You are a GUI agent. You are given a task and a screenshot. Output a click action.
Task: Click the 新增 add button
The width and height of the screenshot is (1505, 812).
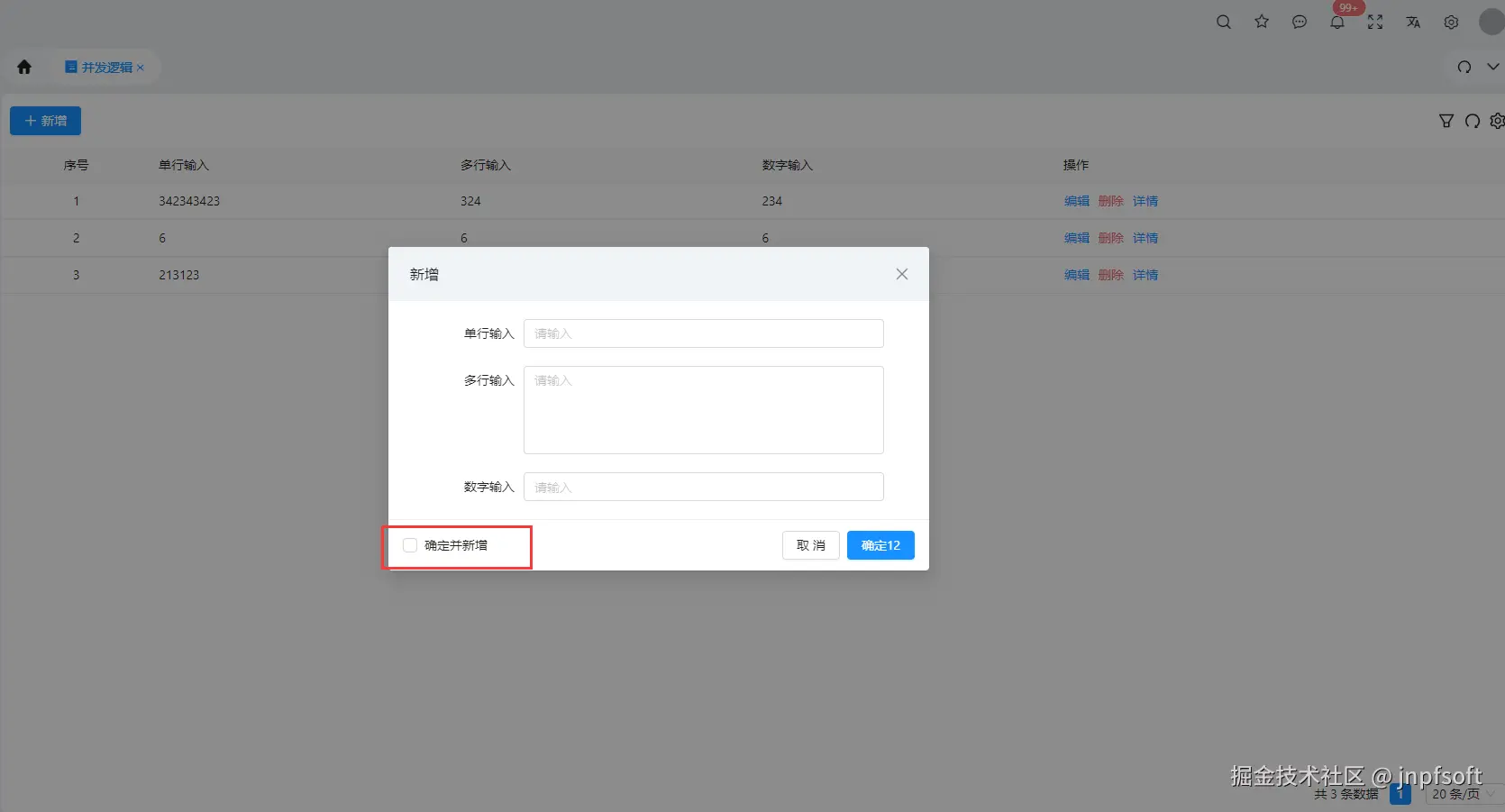tap(45, 121)
